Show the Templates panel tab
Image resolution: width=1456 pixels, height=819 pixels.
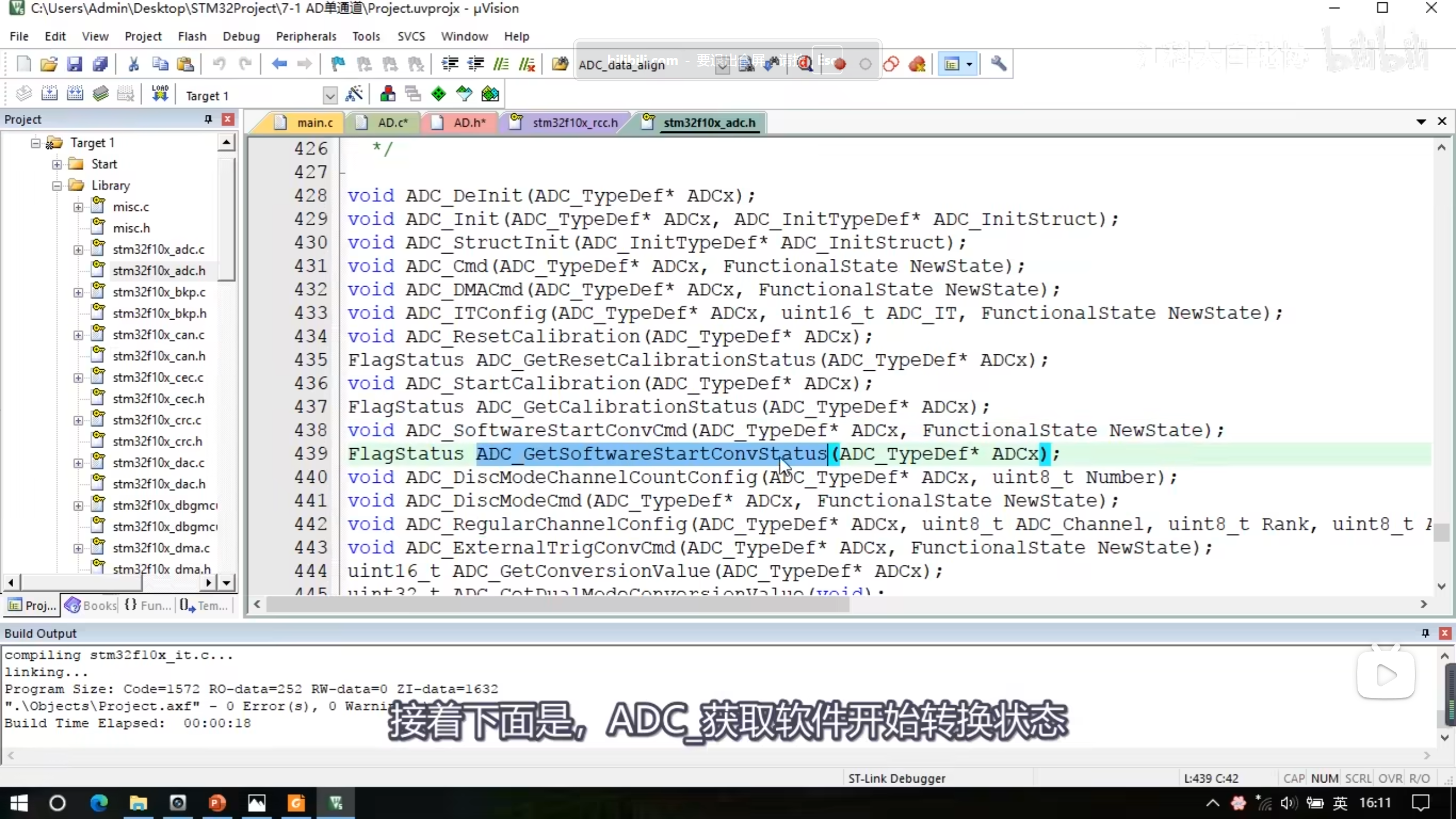204,606
